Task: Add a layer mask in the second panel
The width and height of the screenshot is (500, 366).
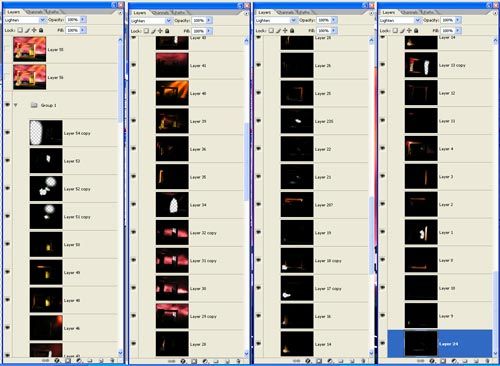Action: [194, 361]
